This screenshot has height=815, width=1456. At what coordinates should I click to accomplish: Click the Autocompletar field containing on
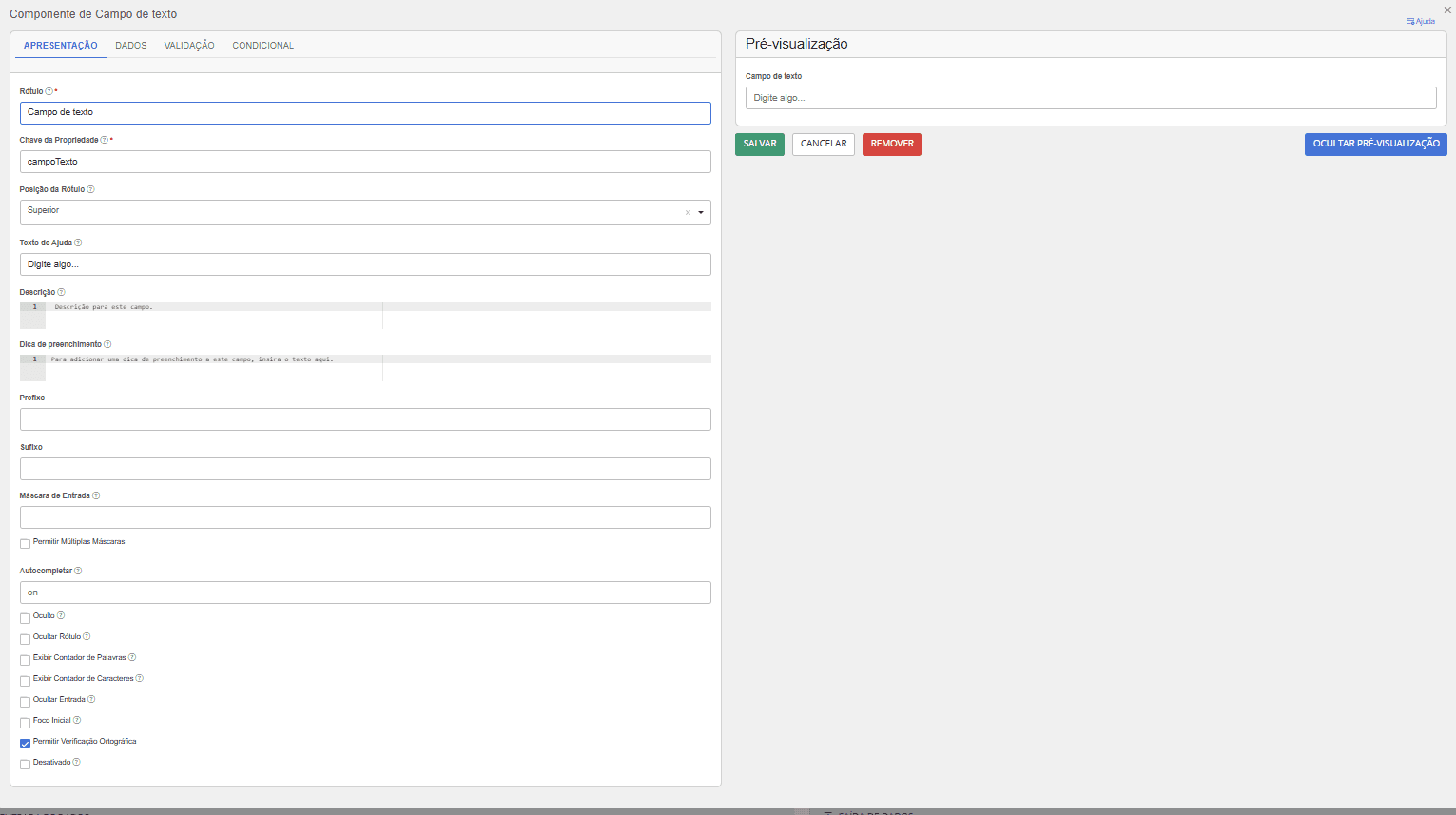[x=365, y=592]
